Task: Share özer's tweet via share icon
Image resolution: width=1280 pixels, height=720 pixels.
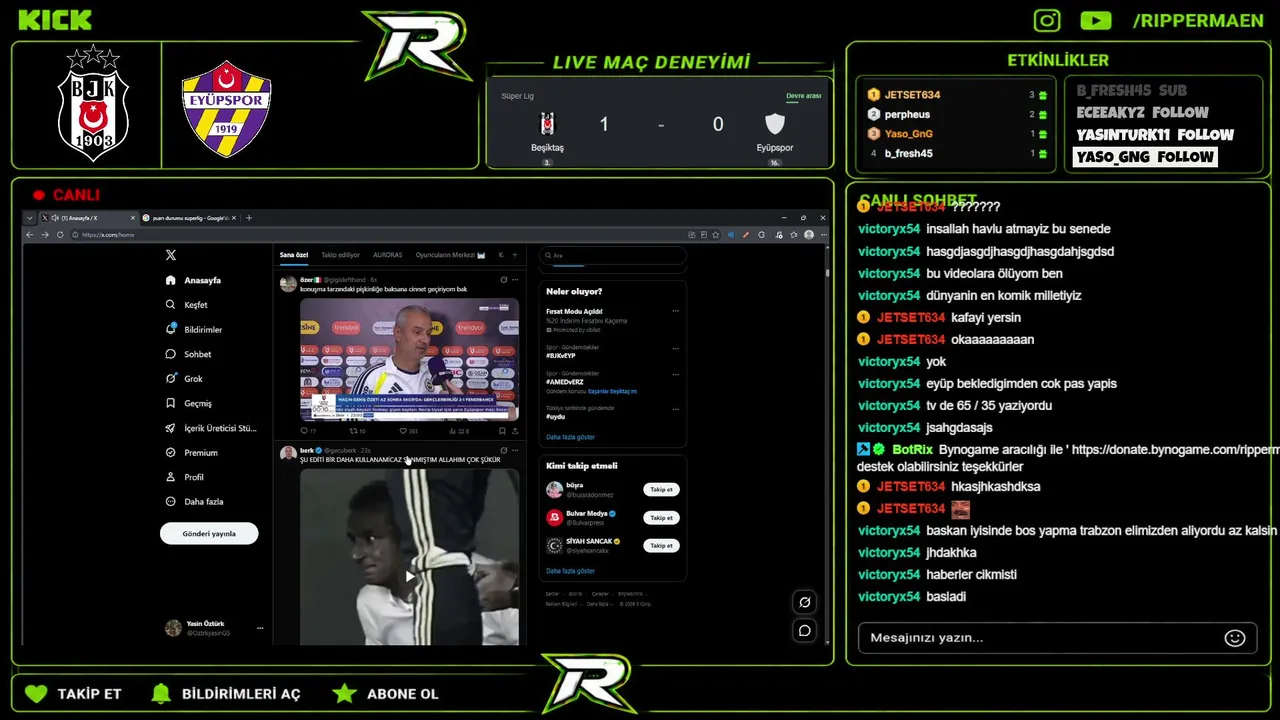Action: point(515,431)
